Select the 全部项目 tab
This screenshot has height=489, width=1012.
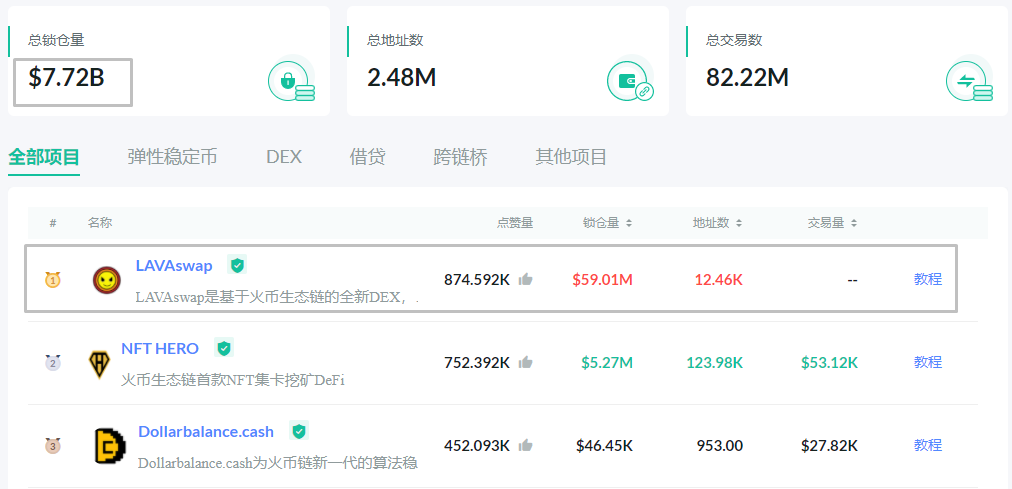pos(44,157)
